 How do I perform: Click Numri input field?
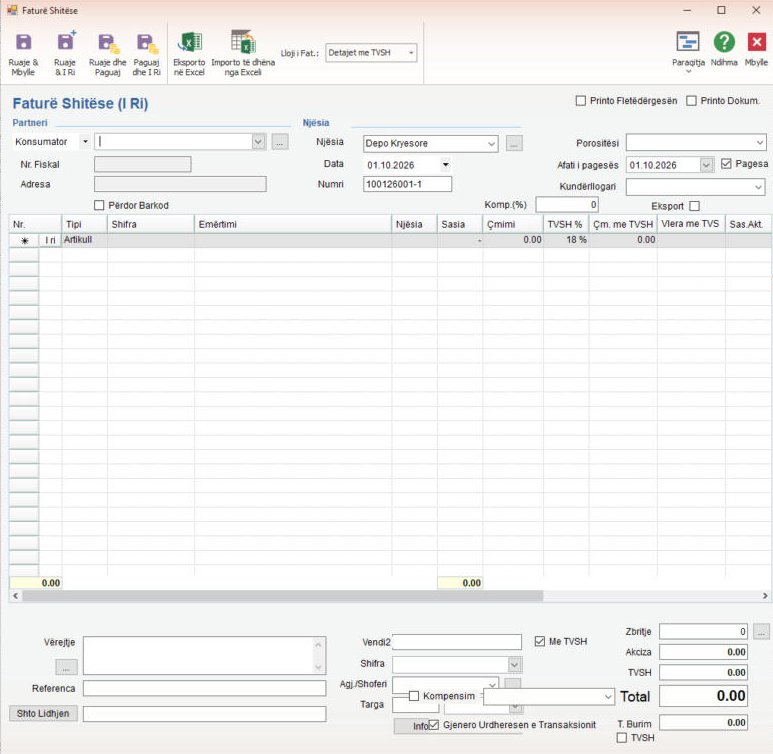[x=407, y=184]
